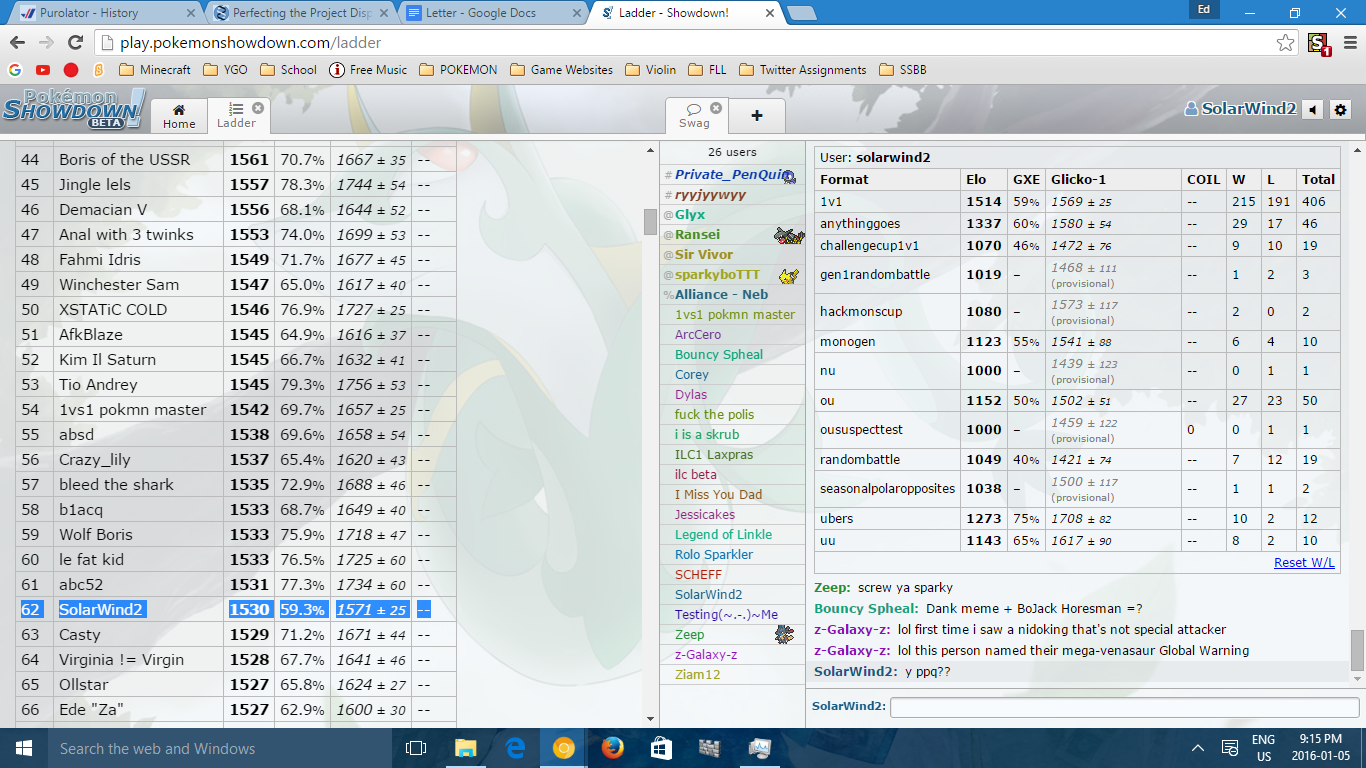Screen dimensions: 1366x768
Task: Expand the Game Websites bookmark folder
Action: 561,70
